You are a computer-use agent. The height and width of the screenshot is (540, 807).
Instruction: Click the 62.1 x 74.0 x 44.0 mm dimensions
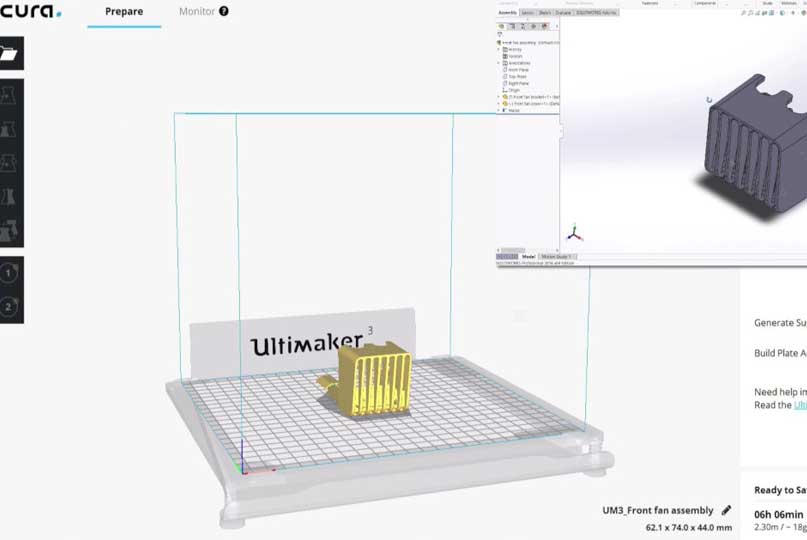pos(689,528)
